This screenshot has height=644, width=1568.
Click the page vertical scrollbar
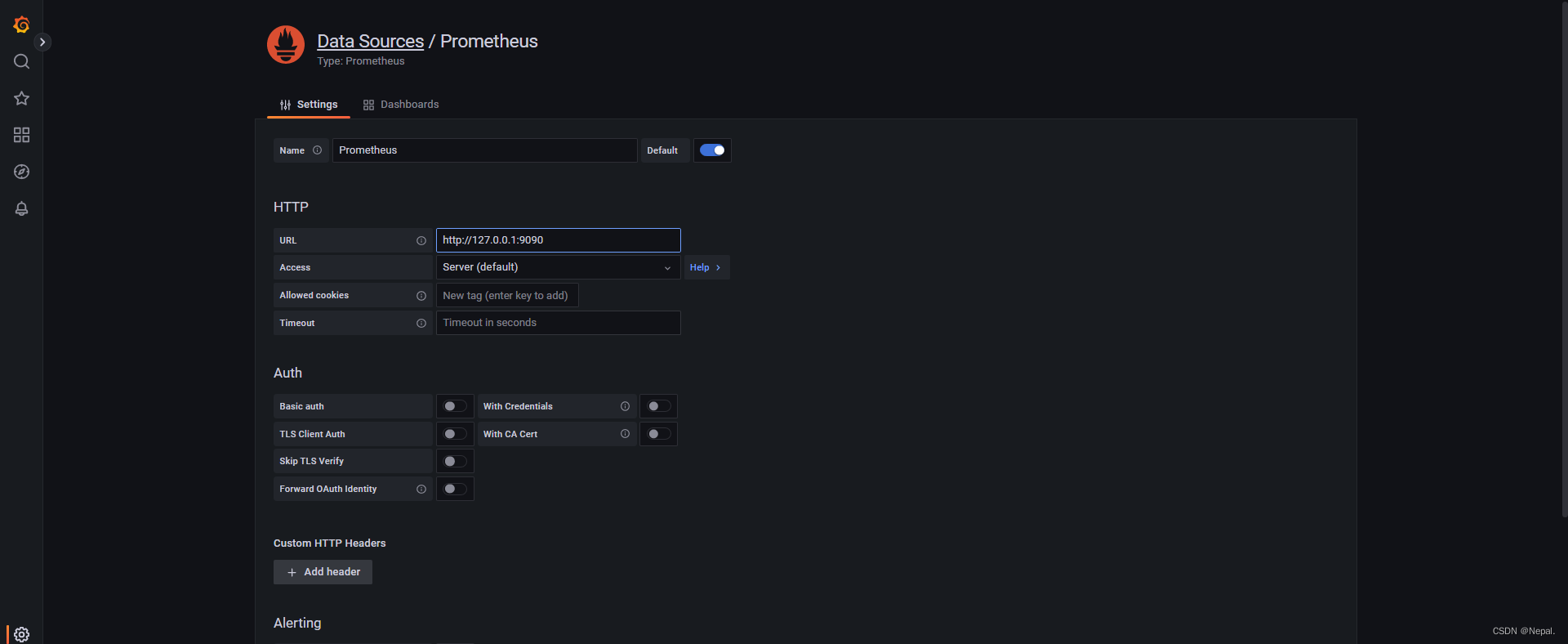(x=1564, y=258)
